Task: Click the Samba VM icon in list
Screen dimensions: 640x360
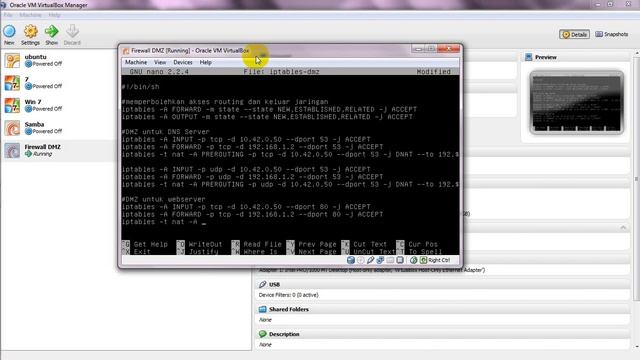Action: click(x=12, y=128)
